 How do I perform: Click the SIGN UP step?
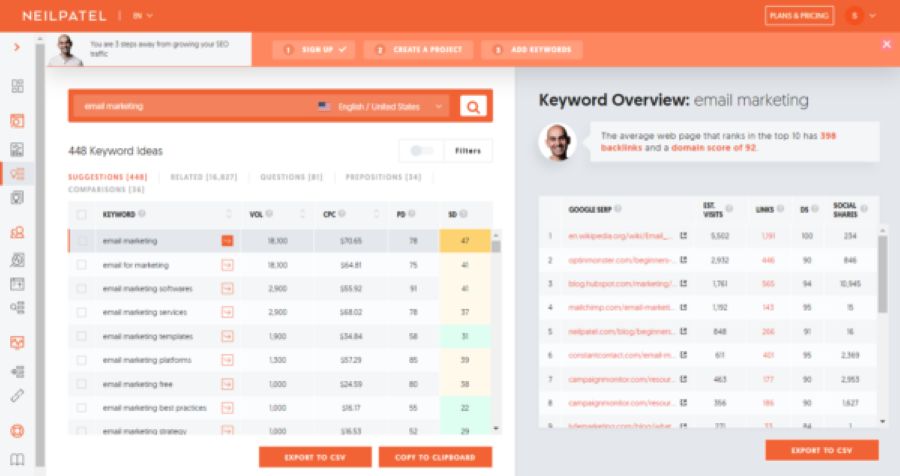click(x=314, y=49)
